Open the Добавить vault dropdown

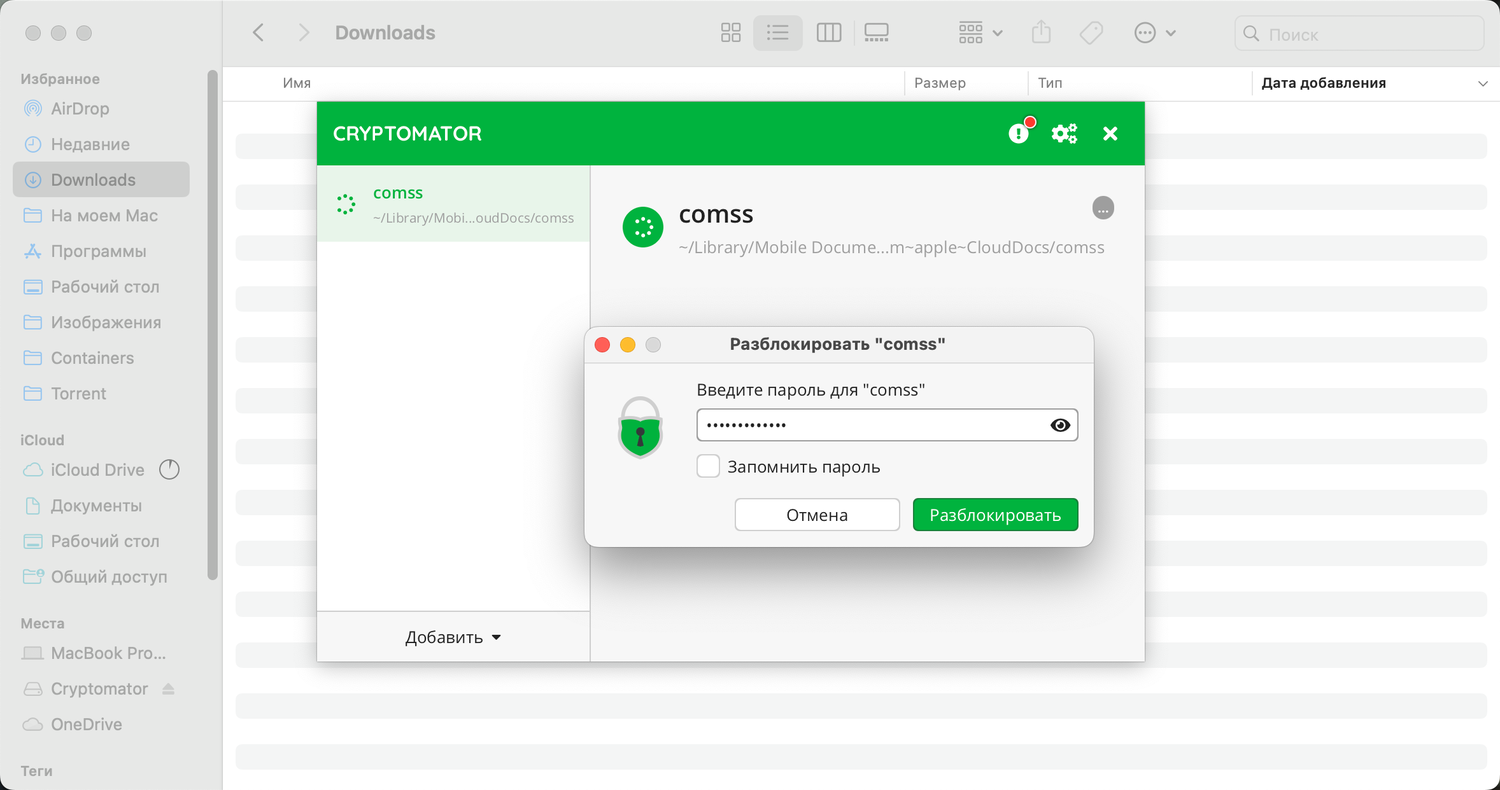click(453, 637)
